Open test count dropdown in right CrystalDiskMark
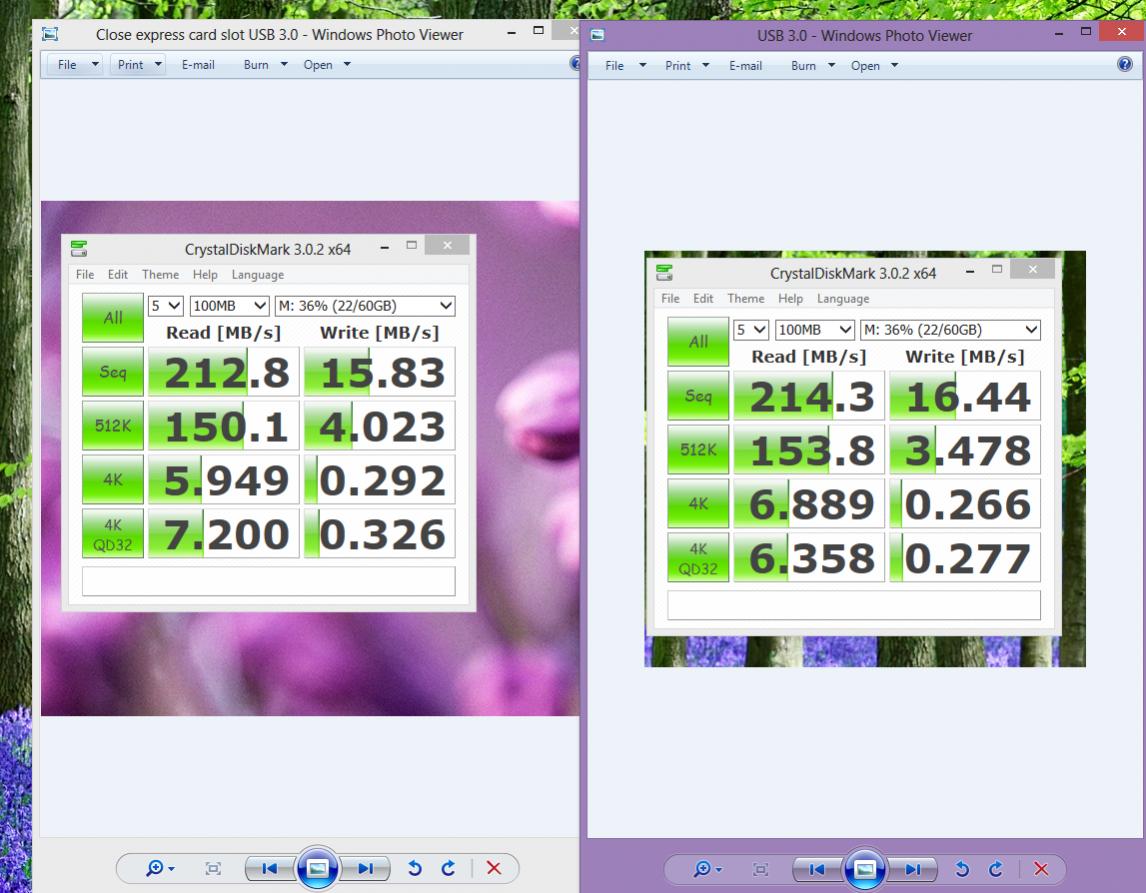This screenshot has height=893, width=1146. 751,330
